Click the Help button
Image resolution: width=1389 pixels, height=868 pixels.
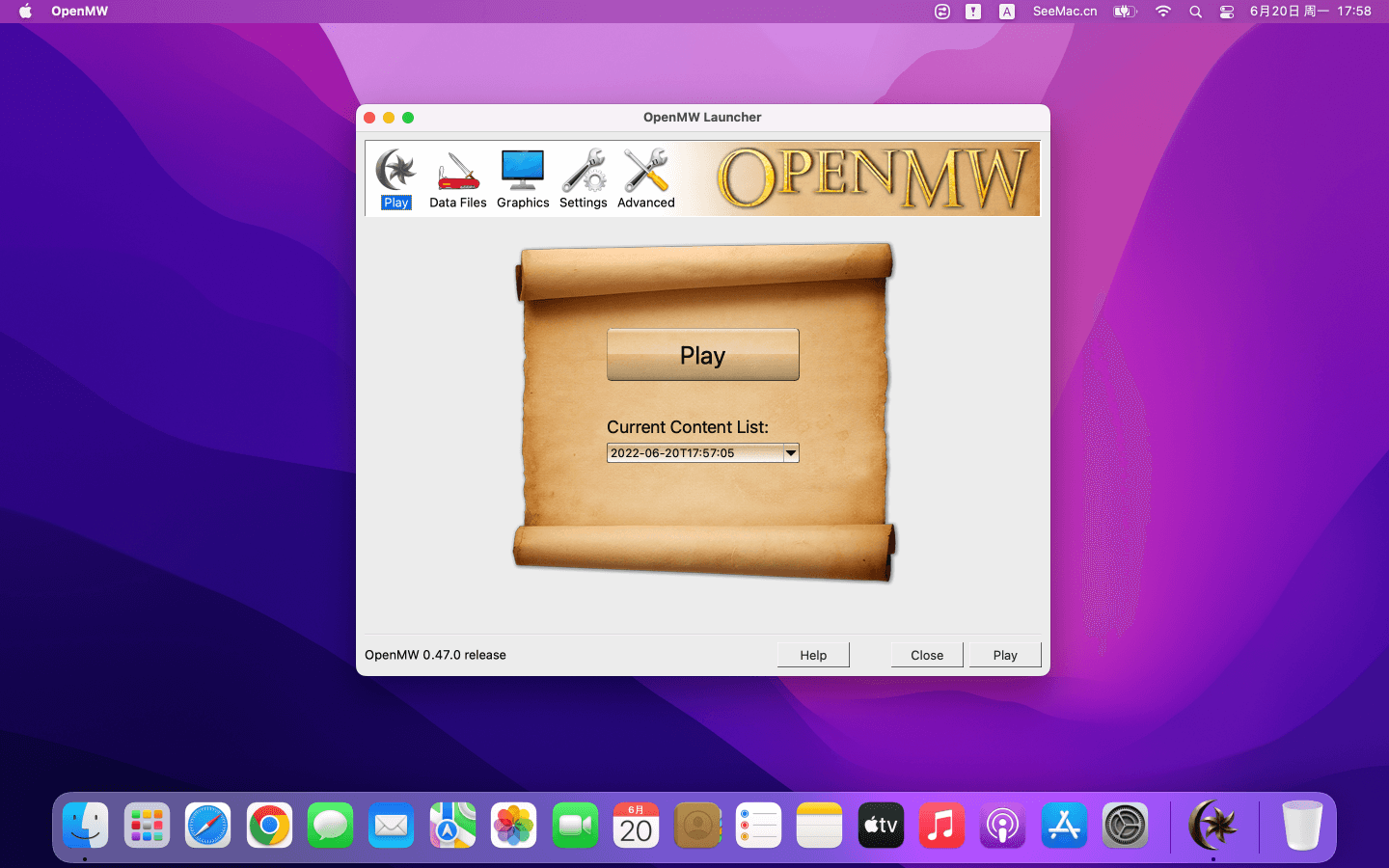pos(813,655)
